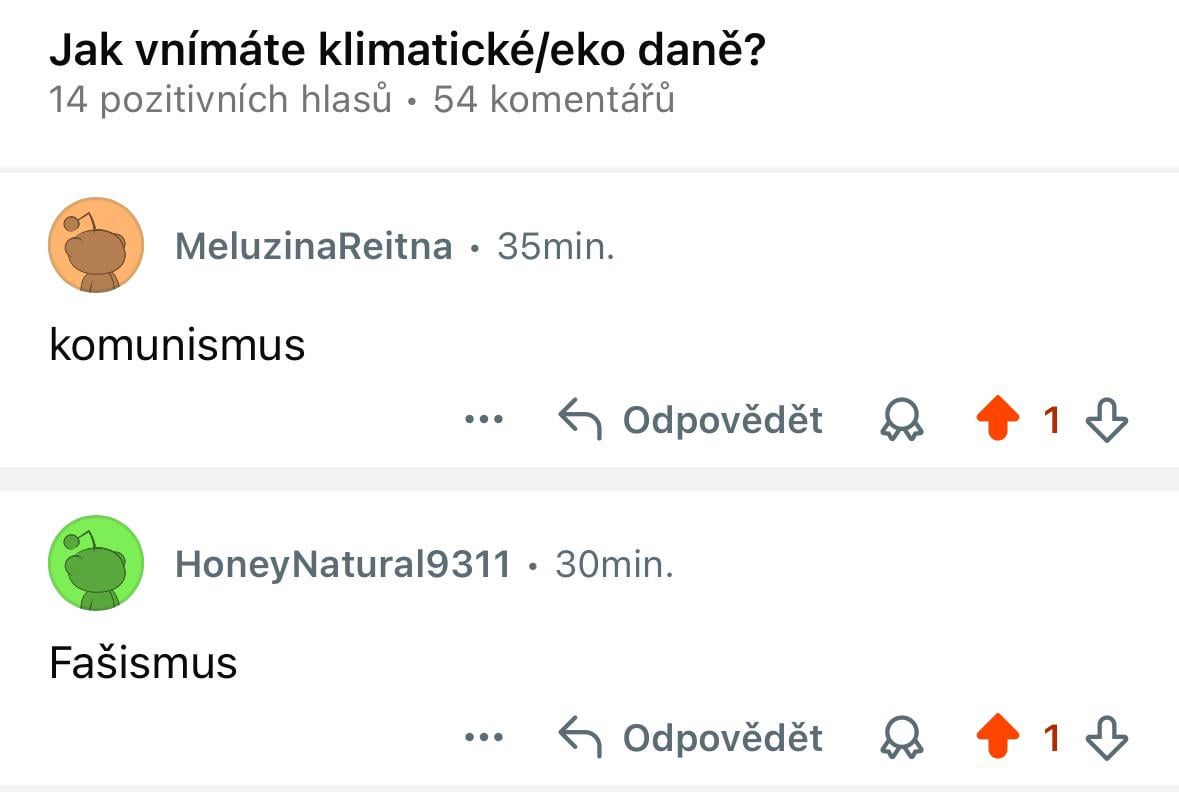Screen dimensions: 1179x792
Task: Click MeluzinaReitna's orange avatar
Action: (x=95, y=245)
